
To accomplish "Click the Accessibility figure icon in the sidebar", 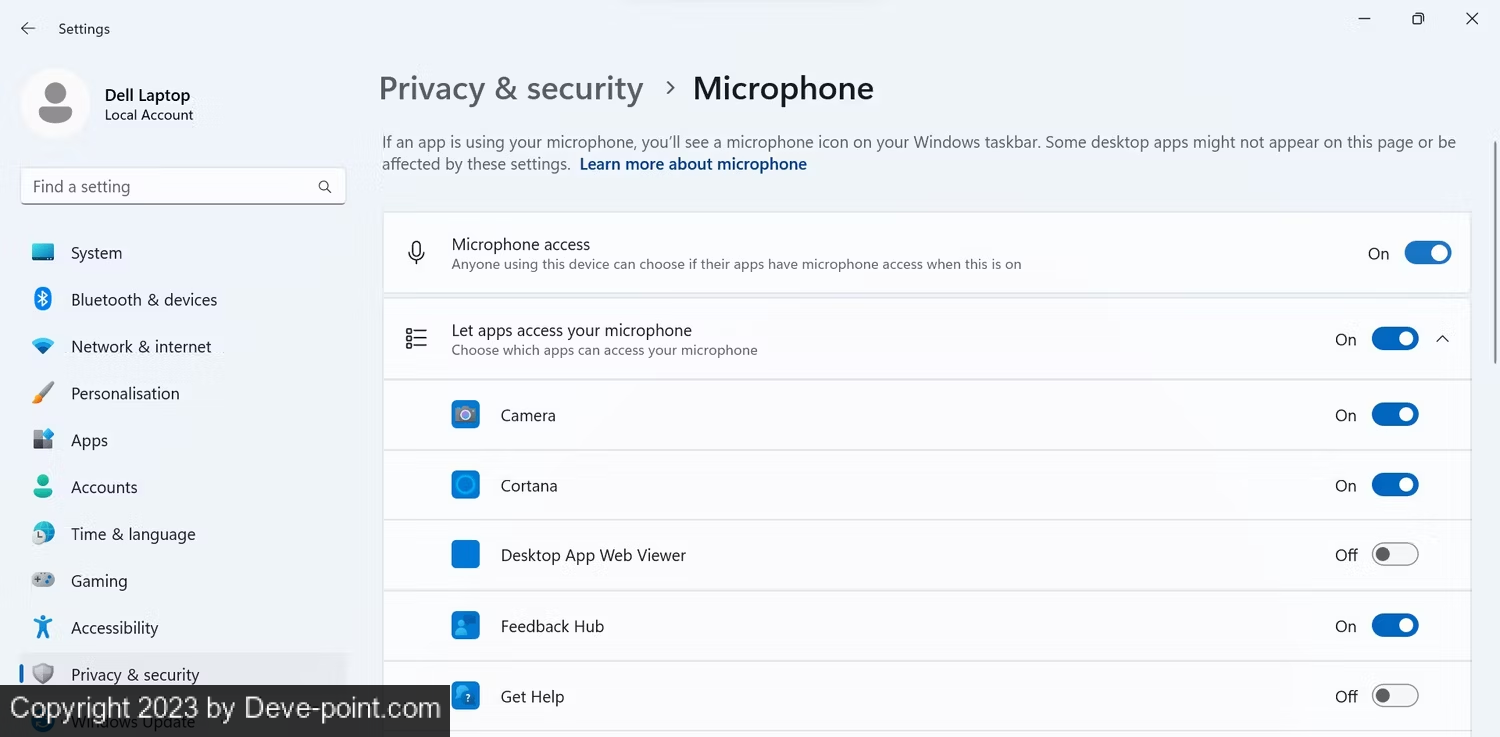I will pyautogui.click(x=43, y=627).
